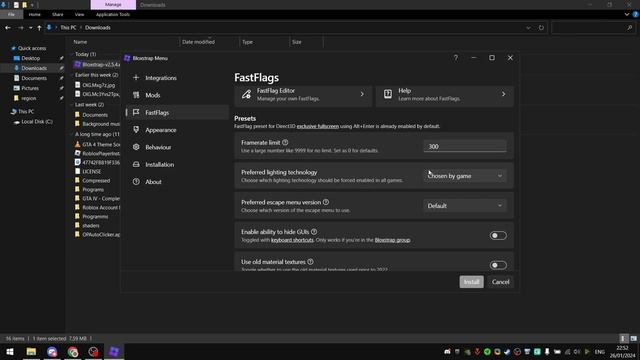The height and width of the screenshot is (360, 640).
Task: Select Local Disk (C:) in navigation pane
Action: (37, 122)
